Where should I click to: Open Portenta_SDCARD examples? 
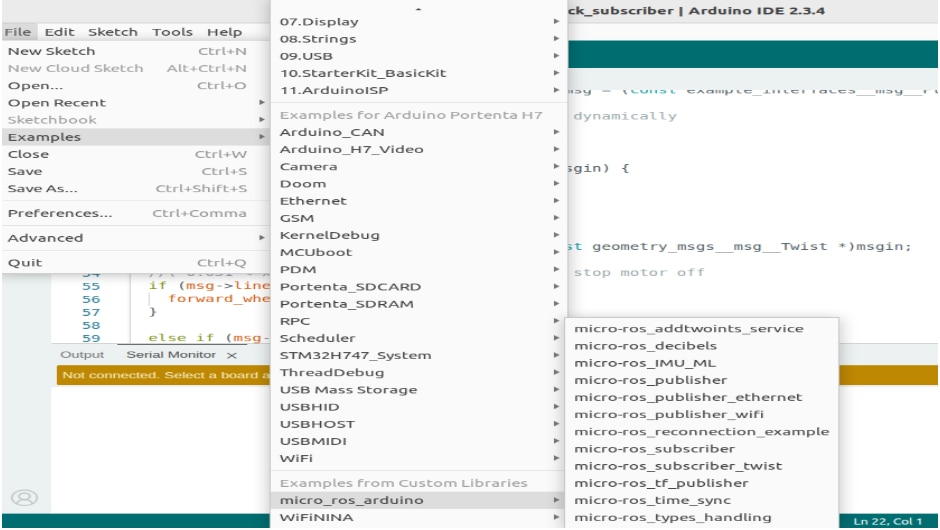418,287
